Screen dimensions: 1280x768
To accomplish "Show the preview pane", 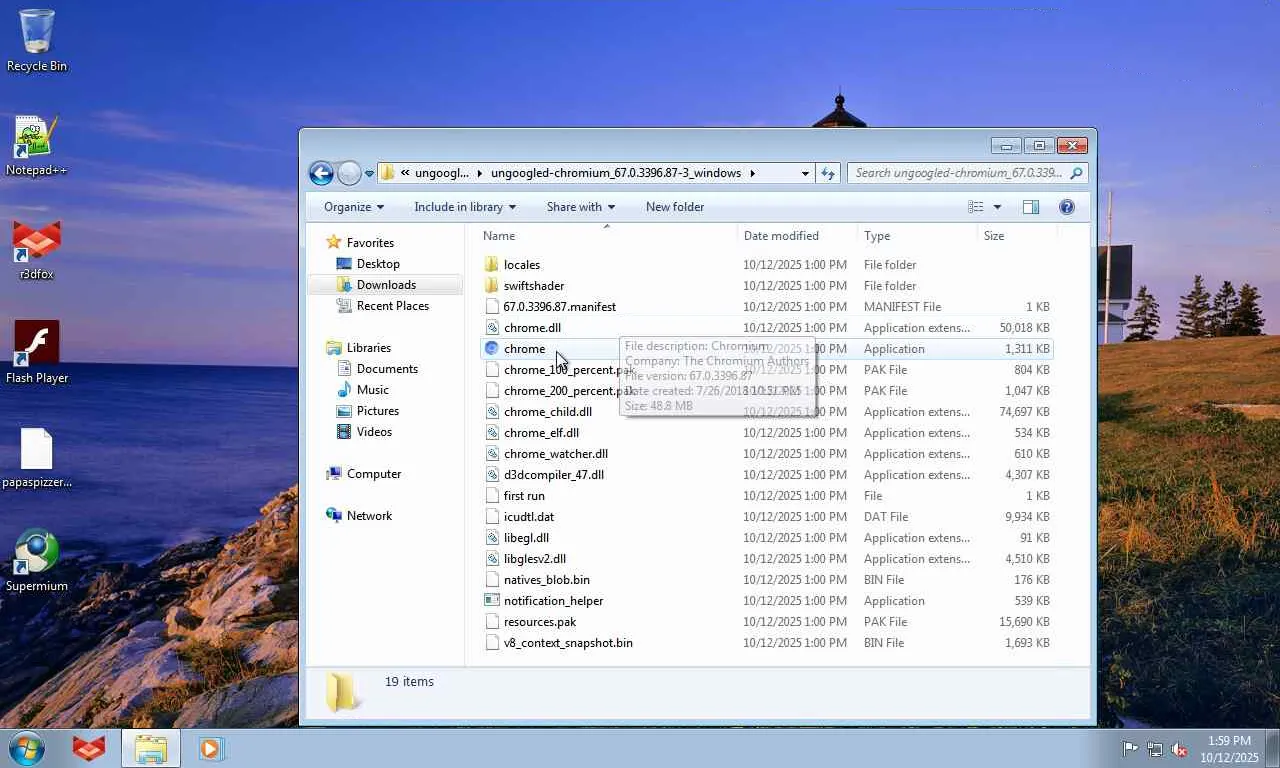I will 1031,207.
